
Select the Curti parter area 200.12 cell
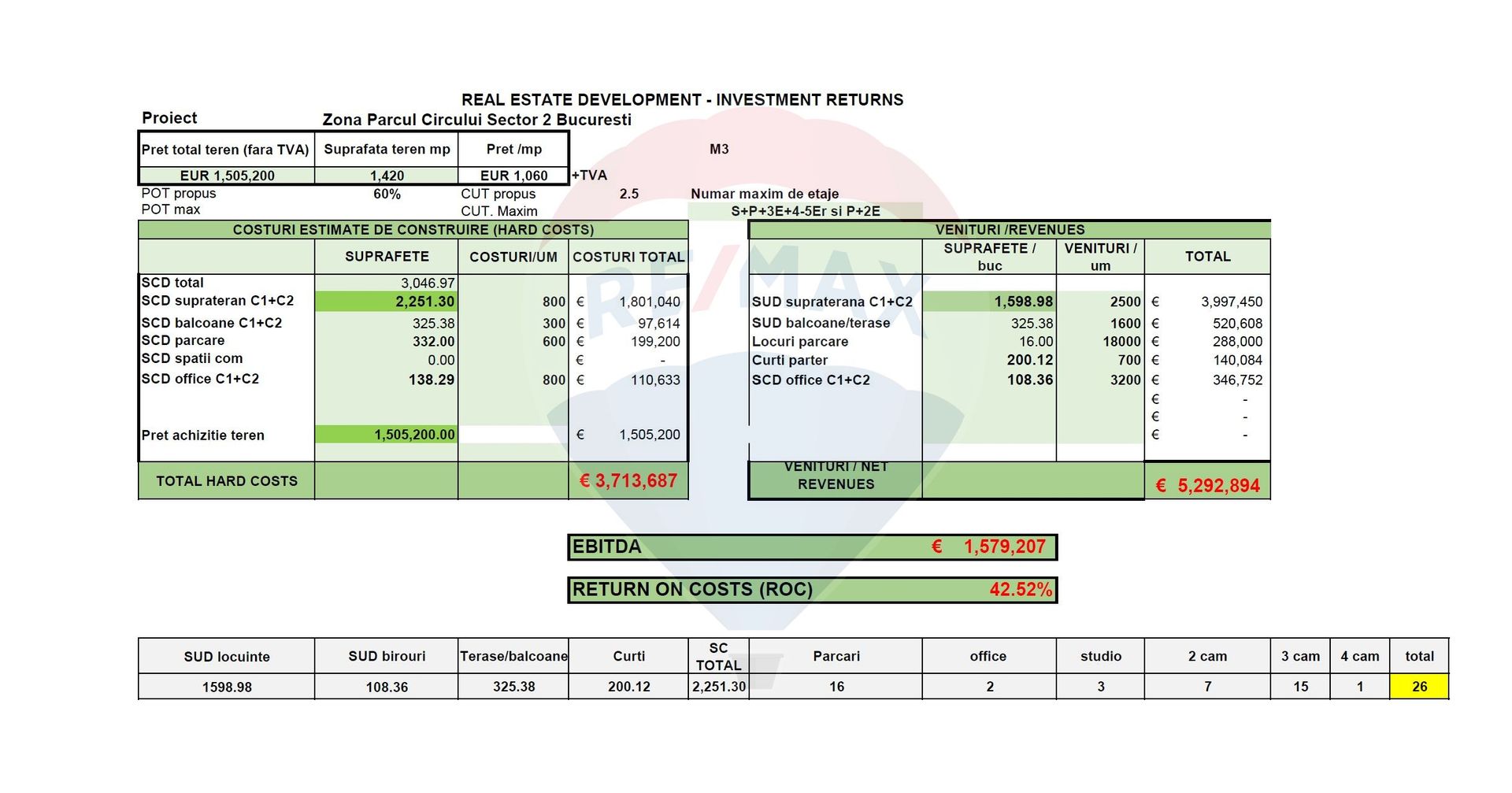point(989,360)
